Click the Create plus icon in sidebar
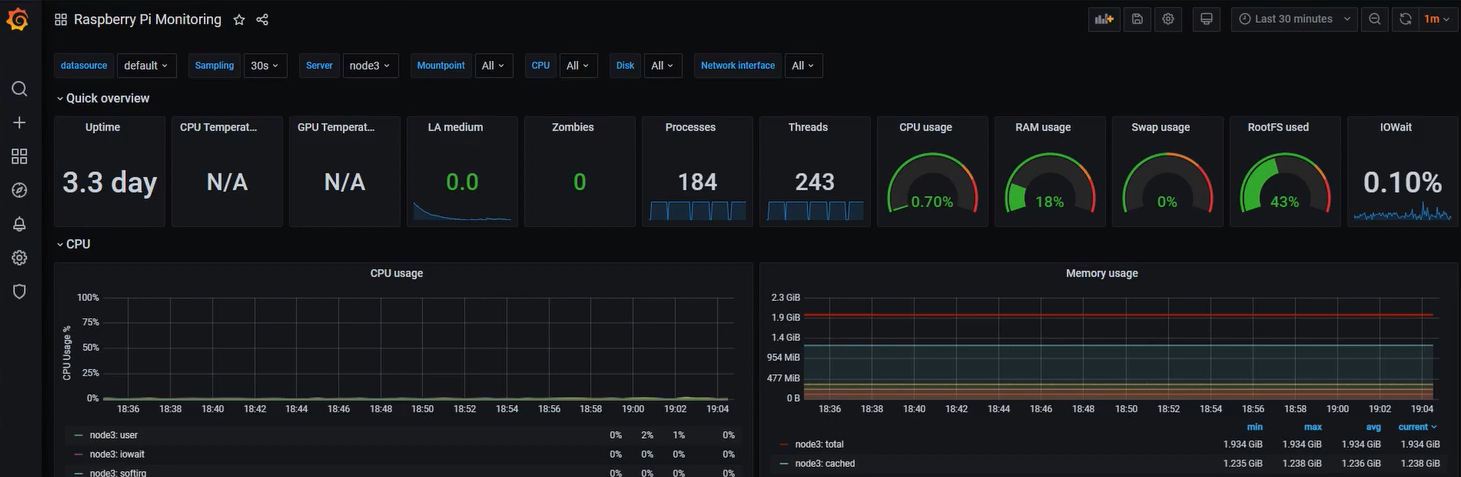The image size is (1461, 477). pyautogui.click(x=19, y=123)
